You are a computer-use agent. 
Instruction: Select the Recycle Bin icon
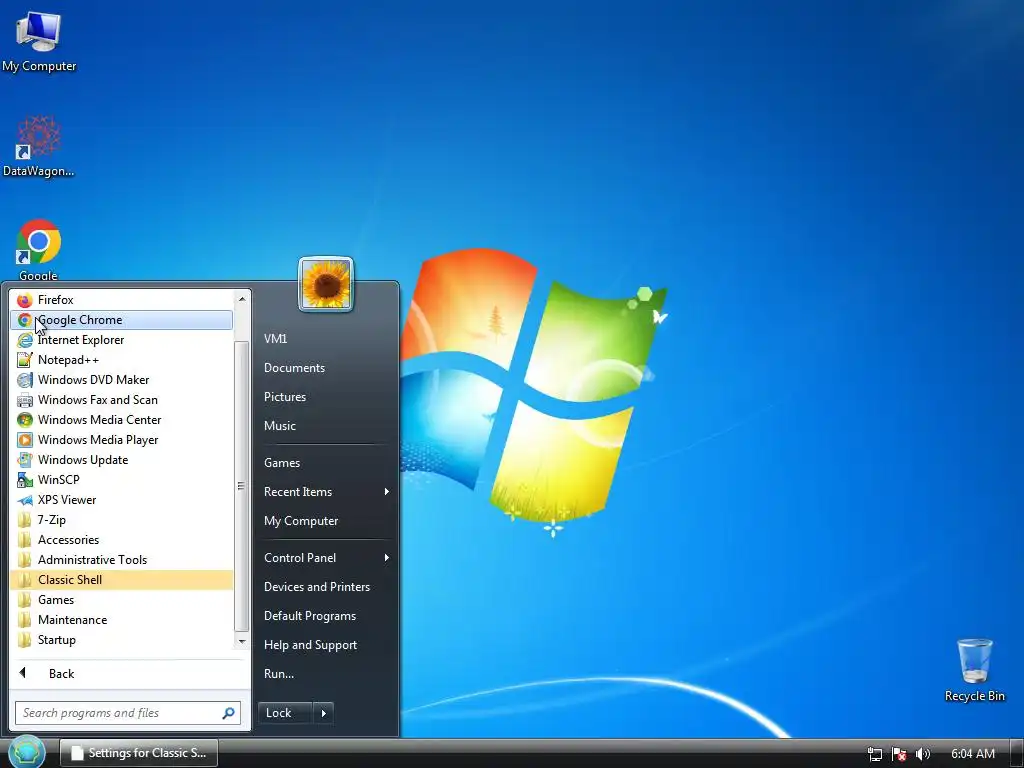tap(974, 671)
